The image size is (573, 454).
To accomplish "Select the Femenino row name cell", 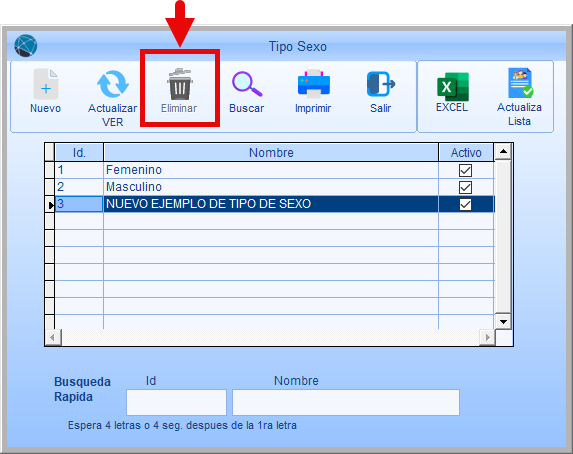I will point(271,170).
